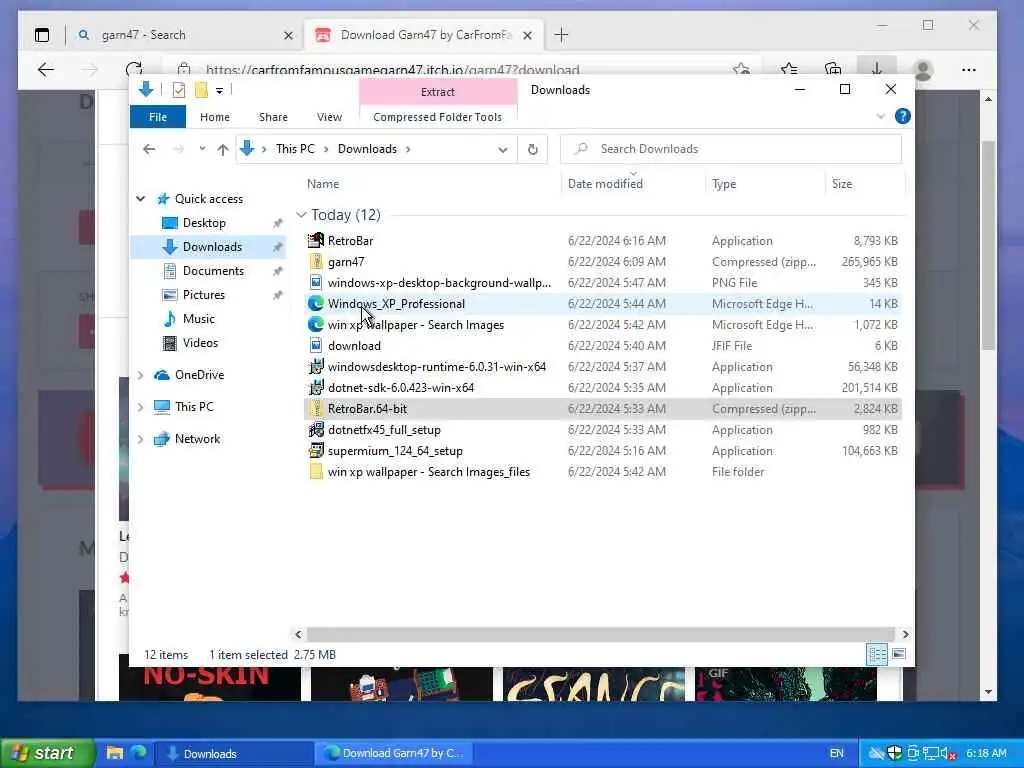Open recent locations dropdown arrow

[202, 149]
